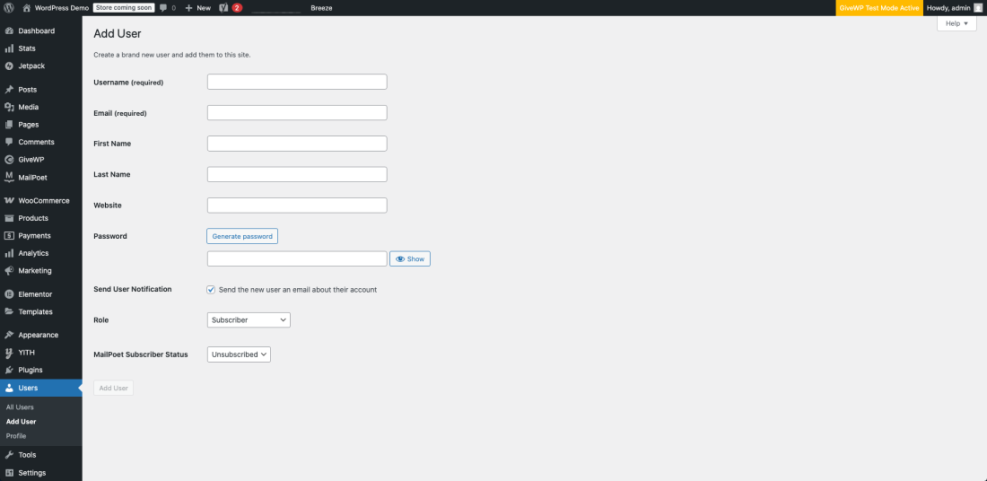Click the notification email checkbox label text
The height and width of the screenshot is (481, 987).
coord(298,290)
